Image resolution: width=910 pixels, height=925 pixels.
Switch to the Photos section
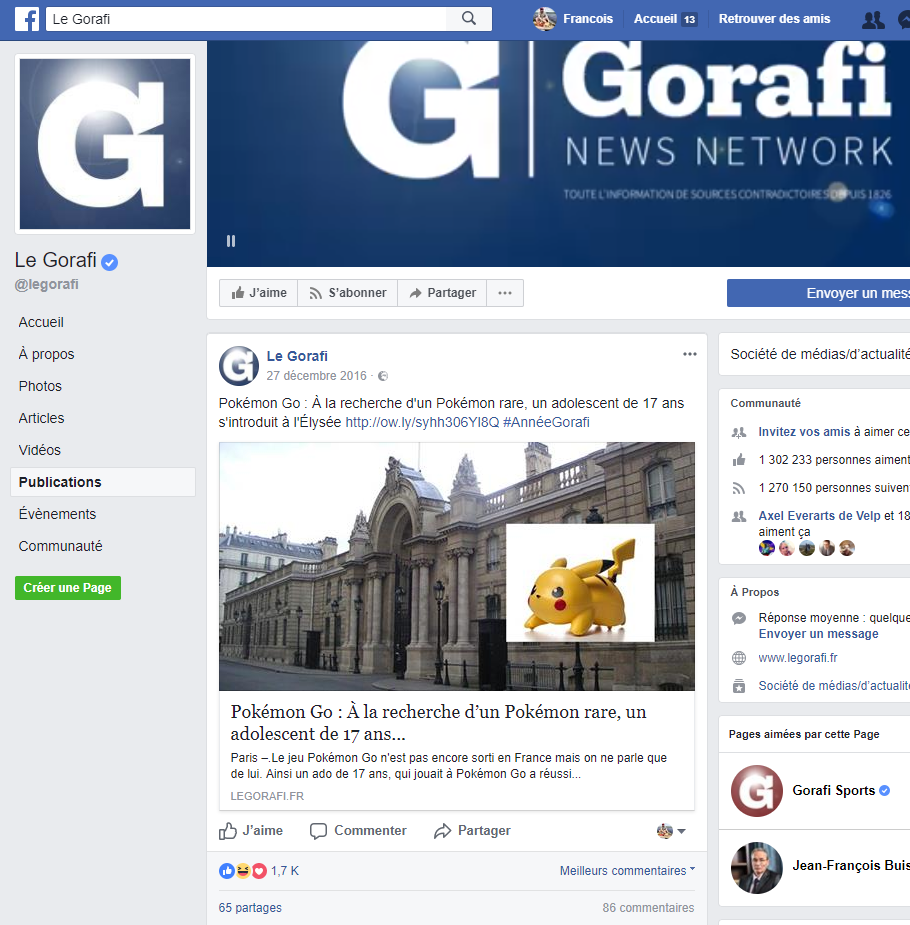pyautogui.click(x=40, y=385)
